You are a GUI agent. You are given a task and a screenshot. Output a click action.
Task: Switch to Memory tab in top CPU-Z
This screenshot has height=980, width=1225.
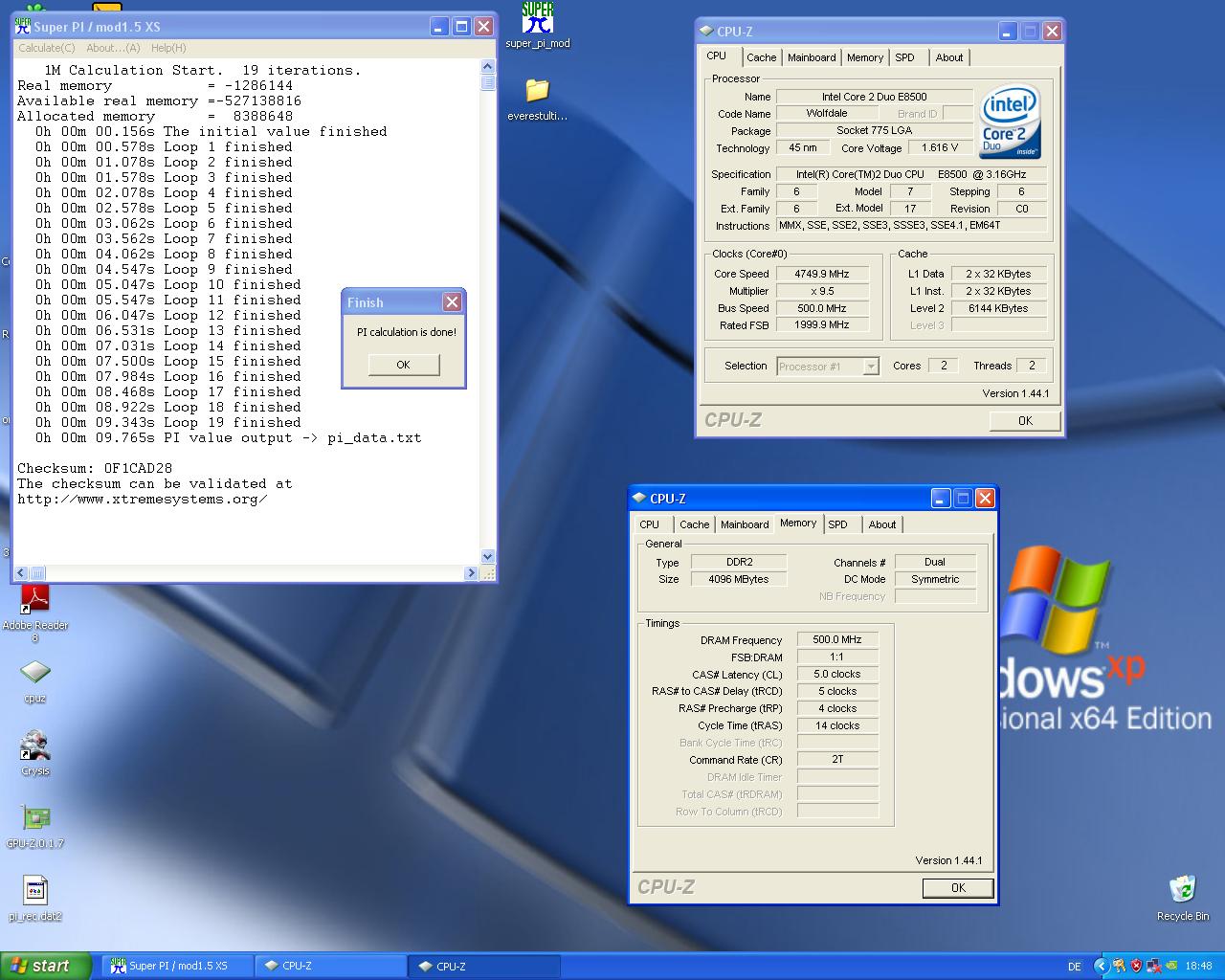click(x=865, y=57)
